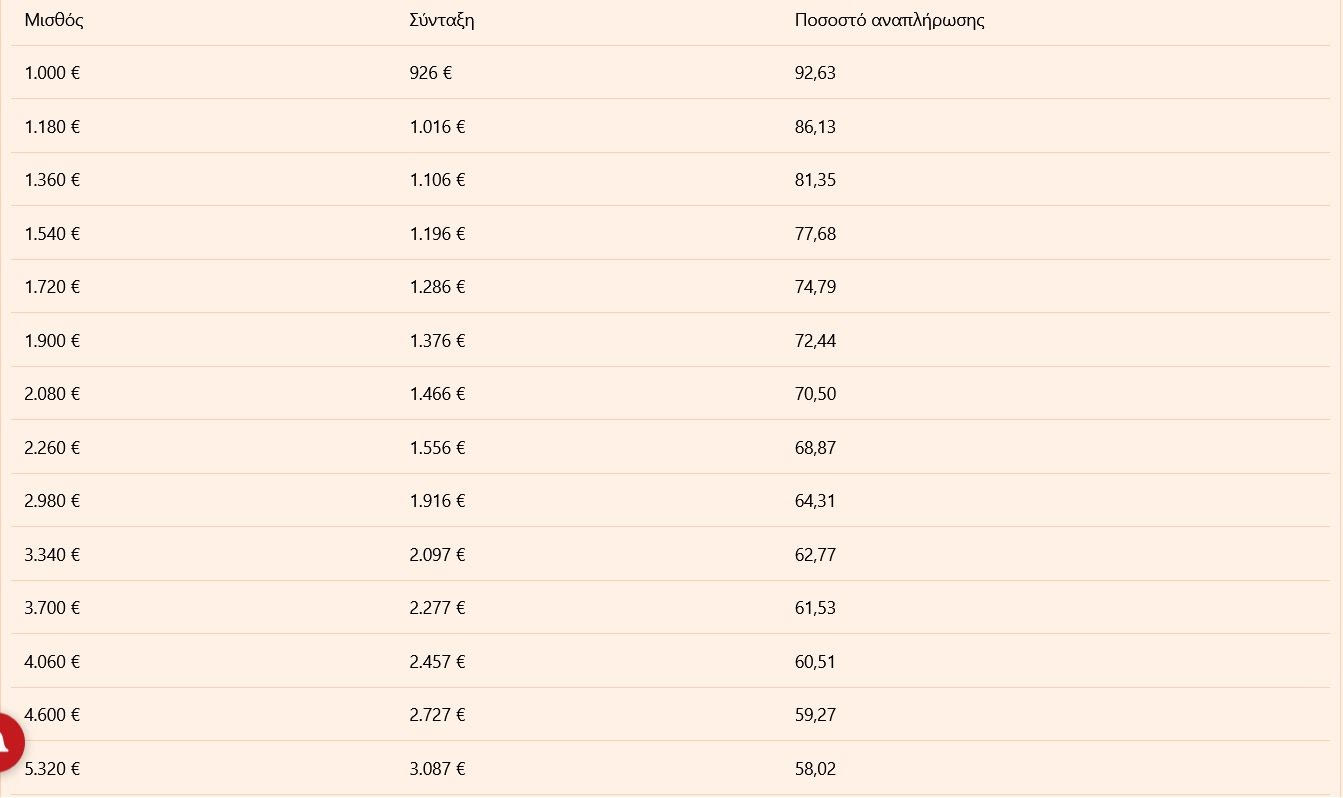The width and height of the screenshot is (1343, 798).
Task: Select the 926 € pension cell
Action: tap(431, 73)
